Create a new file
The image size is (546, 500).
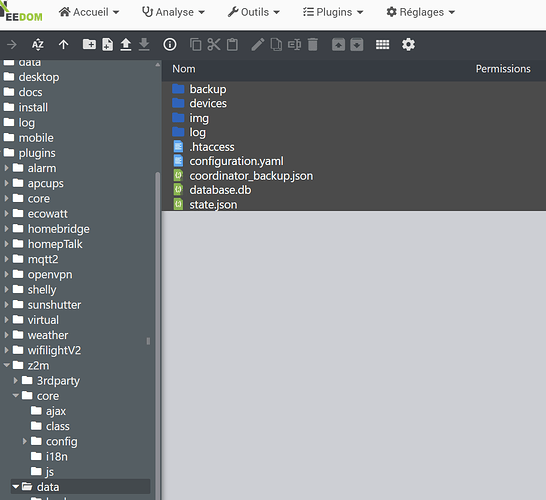point(108,45)
